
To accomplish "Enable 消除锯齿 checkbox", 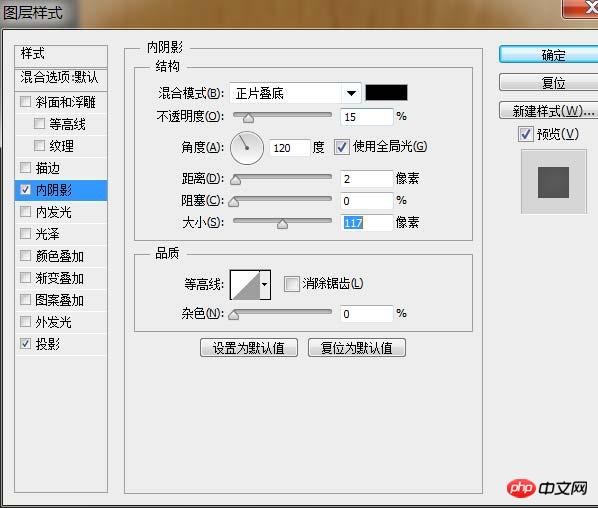I will [292, 284].
